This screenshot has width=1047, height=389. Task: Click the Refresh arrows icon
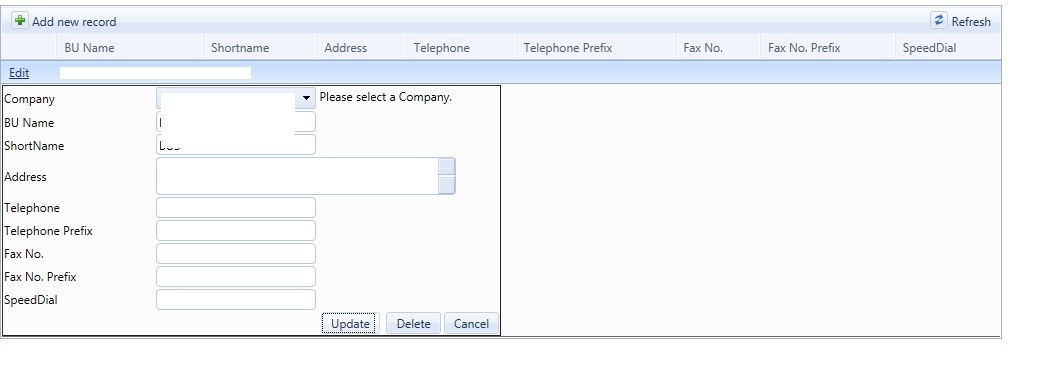(939, 21)
